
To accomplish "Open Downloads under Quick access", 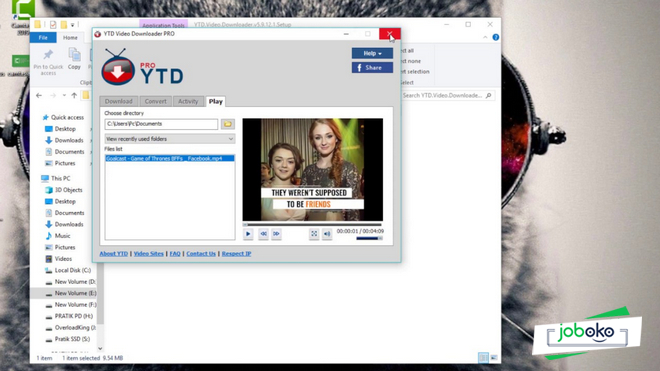I will (64, 140).
